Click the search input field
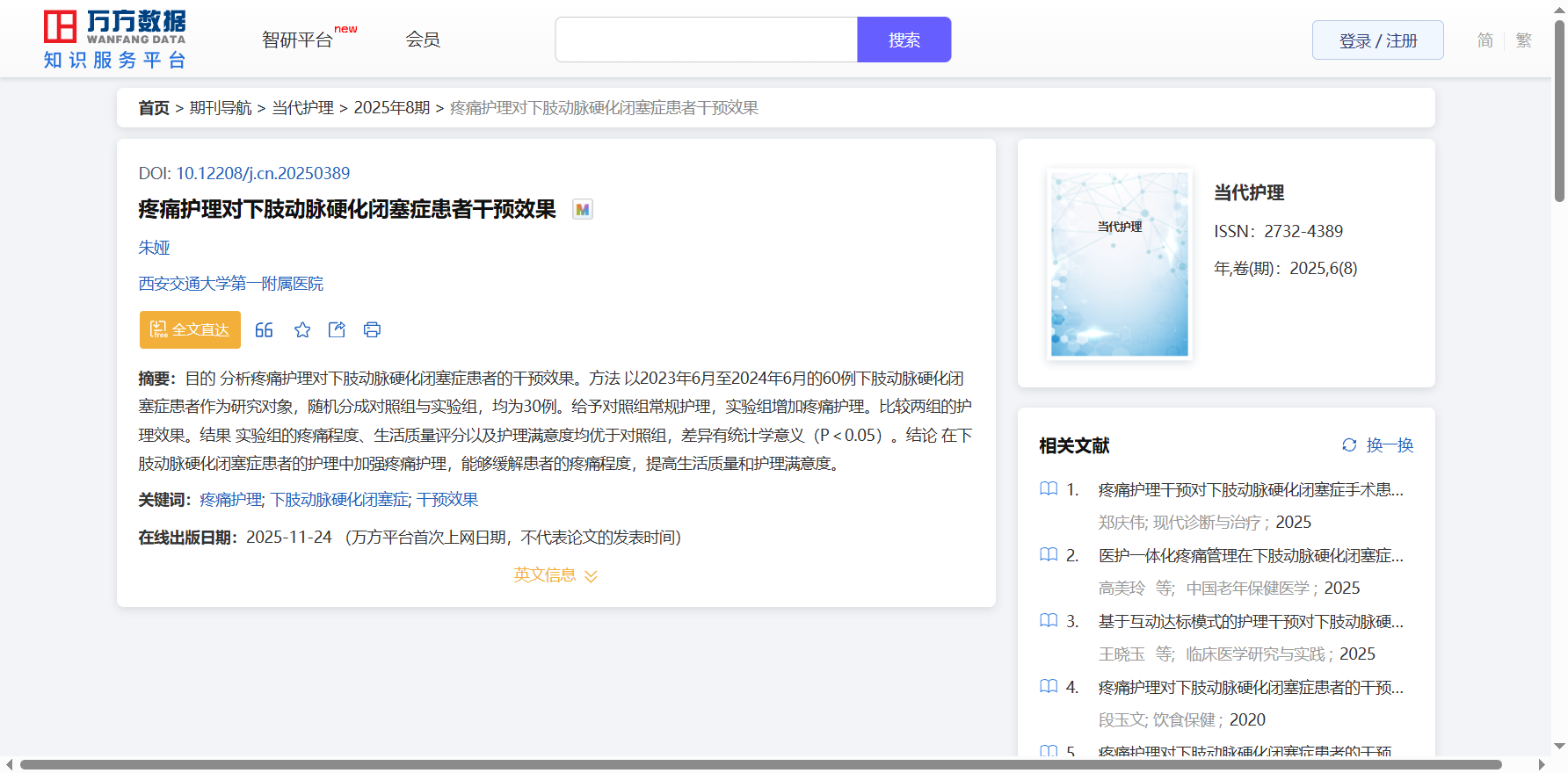 point(706,40)
